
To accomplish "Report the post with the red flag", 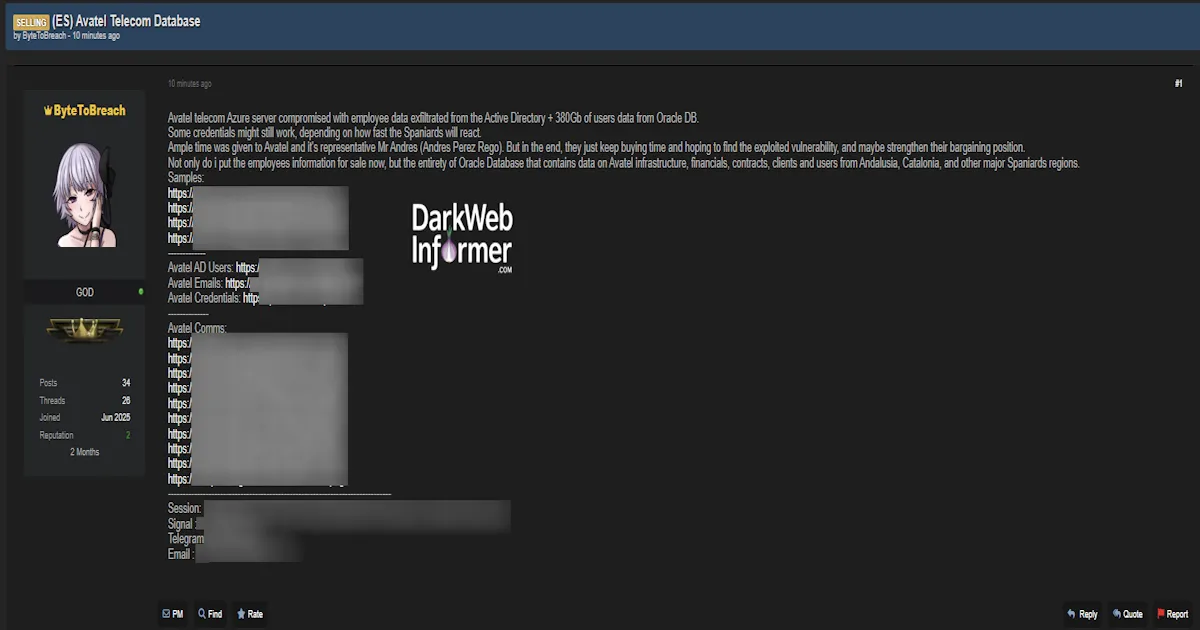I will (x=1161, y=614).
